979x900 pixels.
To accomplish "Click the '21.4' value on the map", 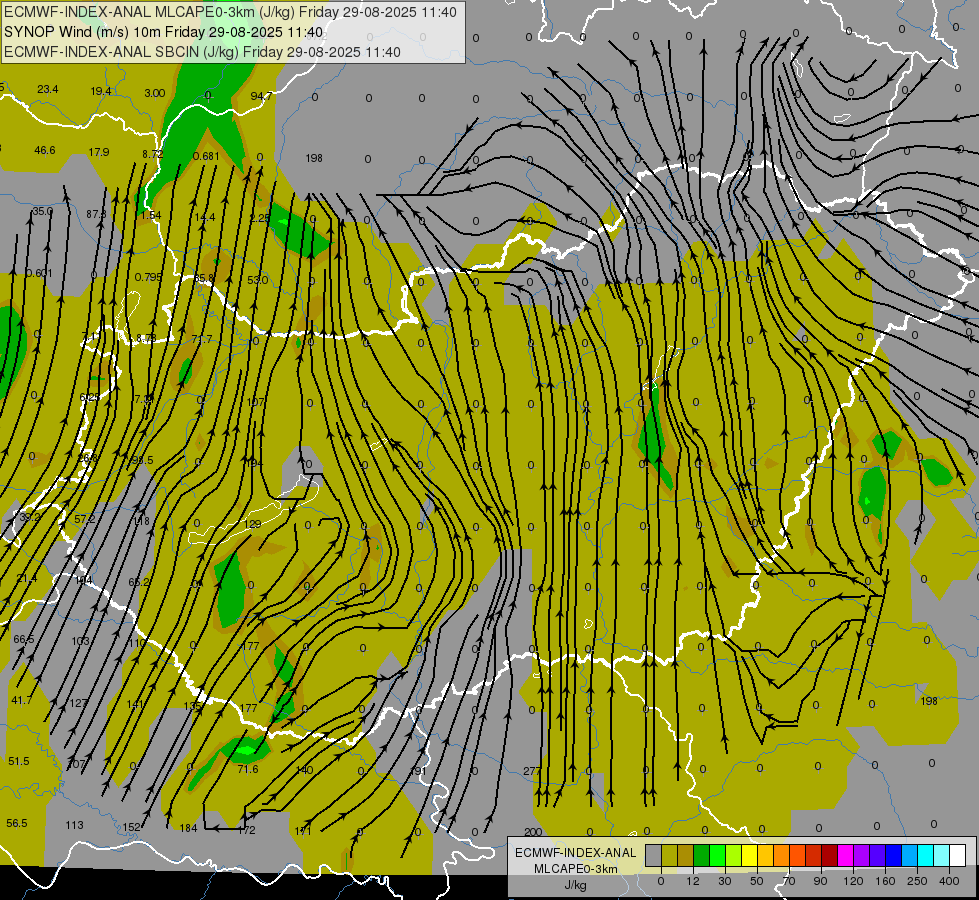I will point(27,578).
